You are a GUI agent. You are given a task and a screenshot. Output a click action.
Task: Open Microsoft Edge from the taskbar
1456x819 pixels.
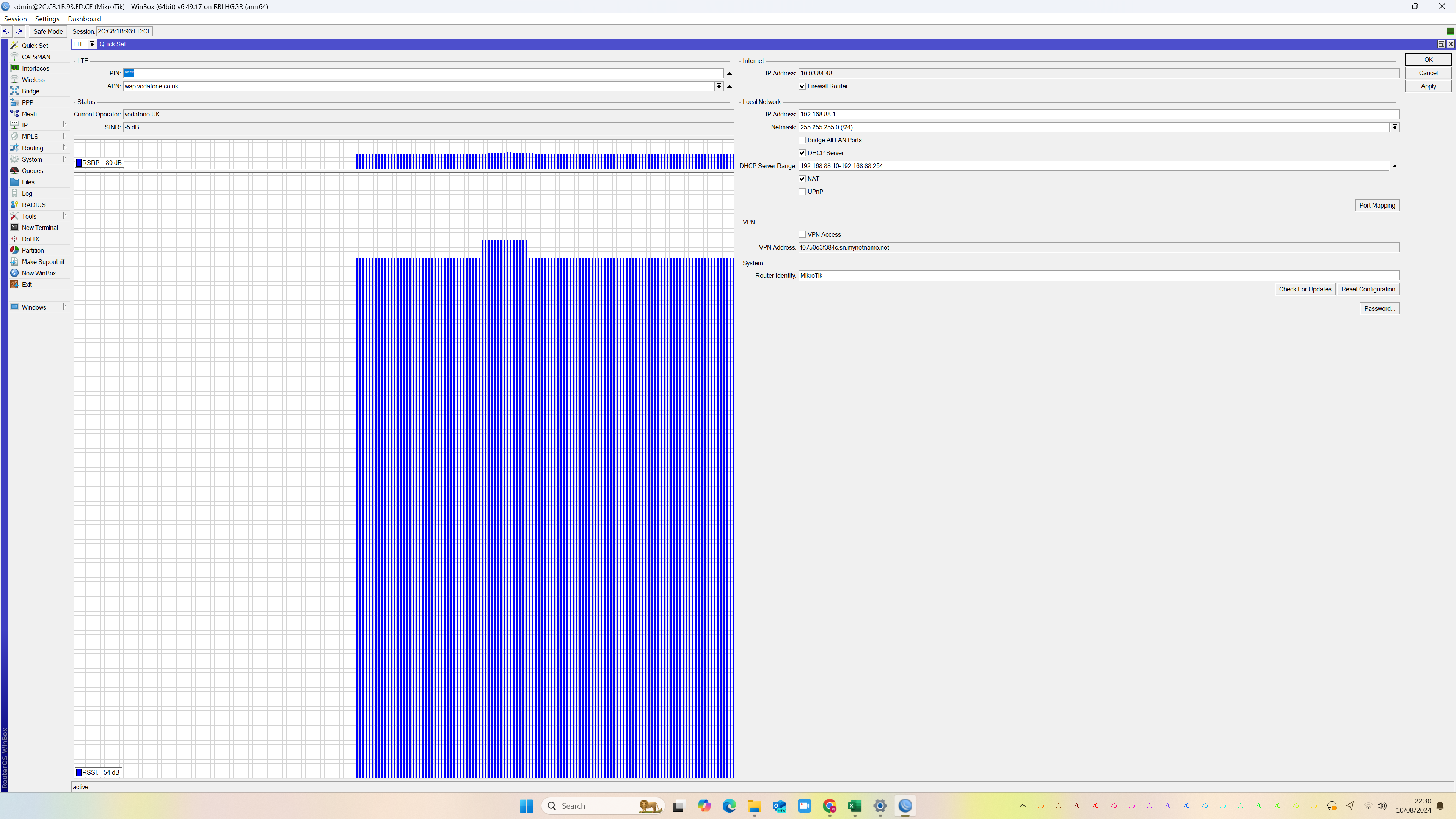(729, 806)
